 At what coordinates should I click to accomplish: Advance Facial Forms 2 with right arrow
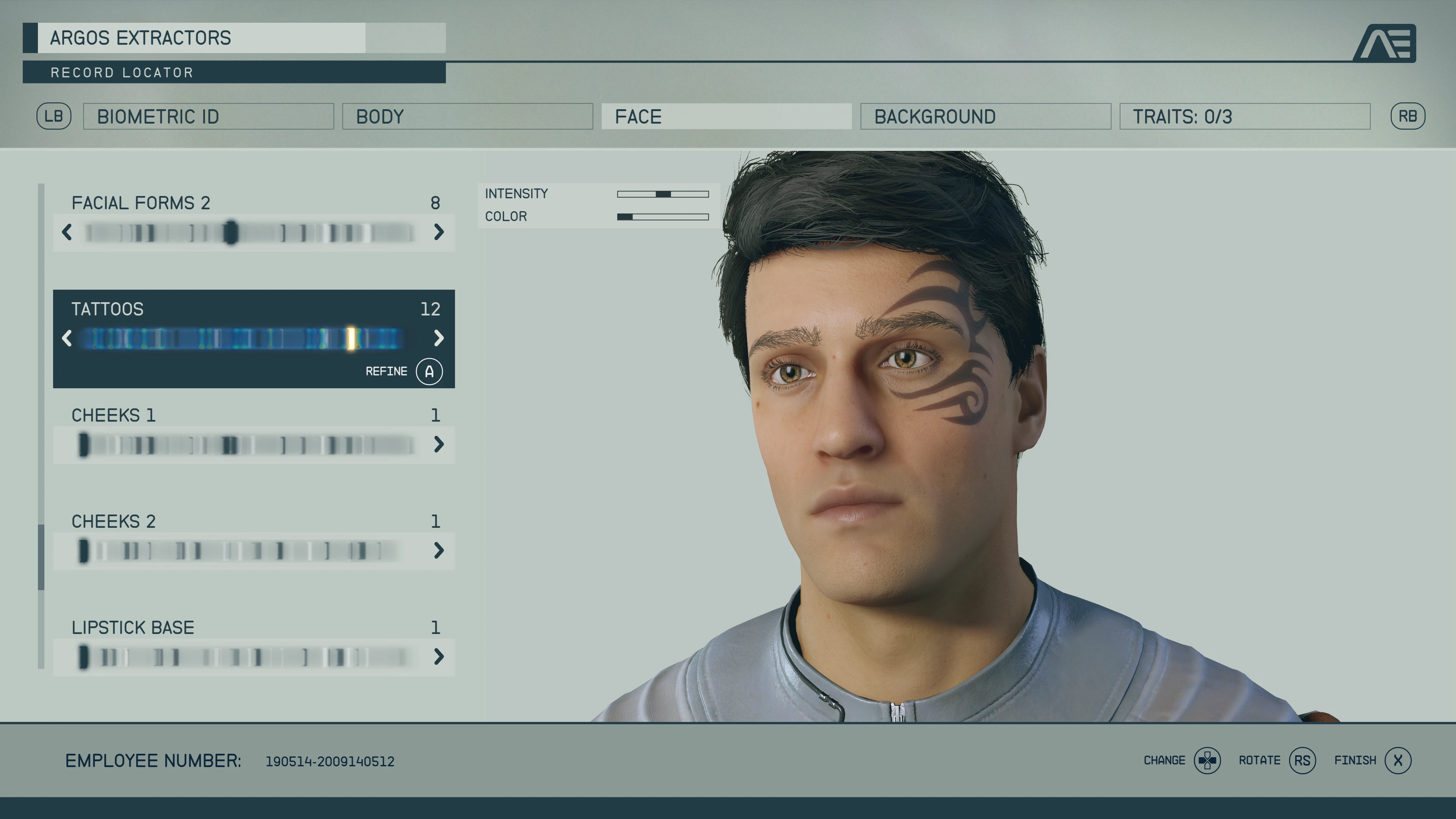point(439,232)
